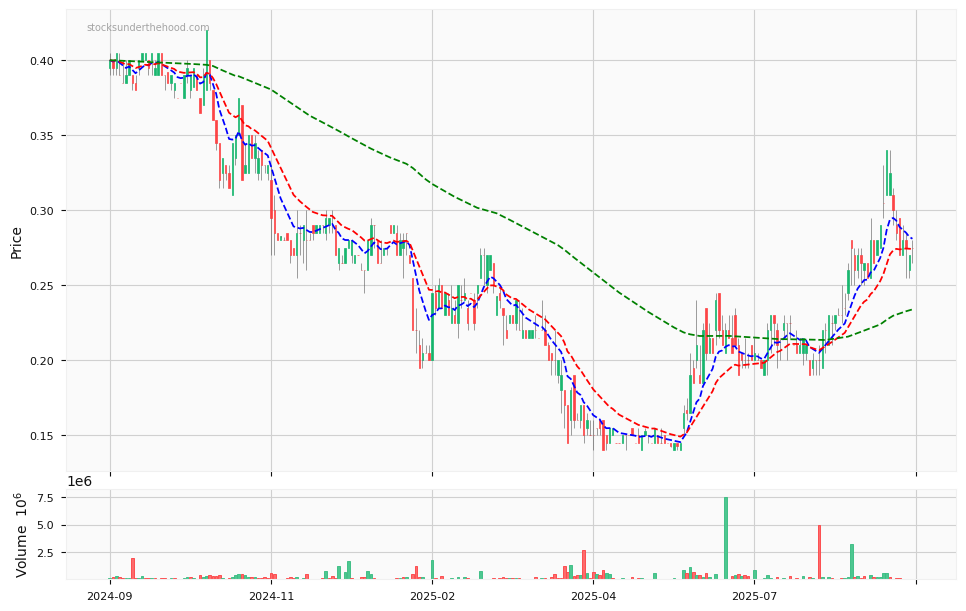Click the 0.30 price axis label
The width and height of the screenshot is (966, 611).
[x=41, y=211]
